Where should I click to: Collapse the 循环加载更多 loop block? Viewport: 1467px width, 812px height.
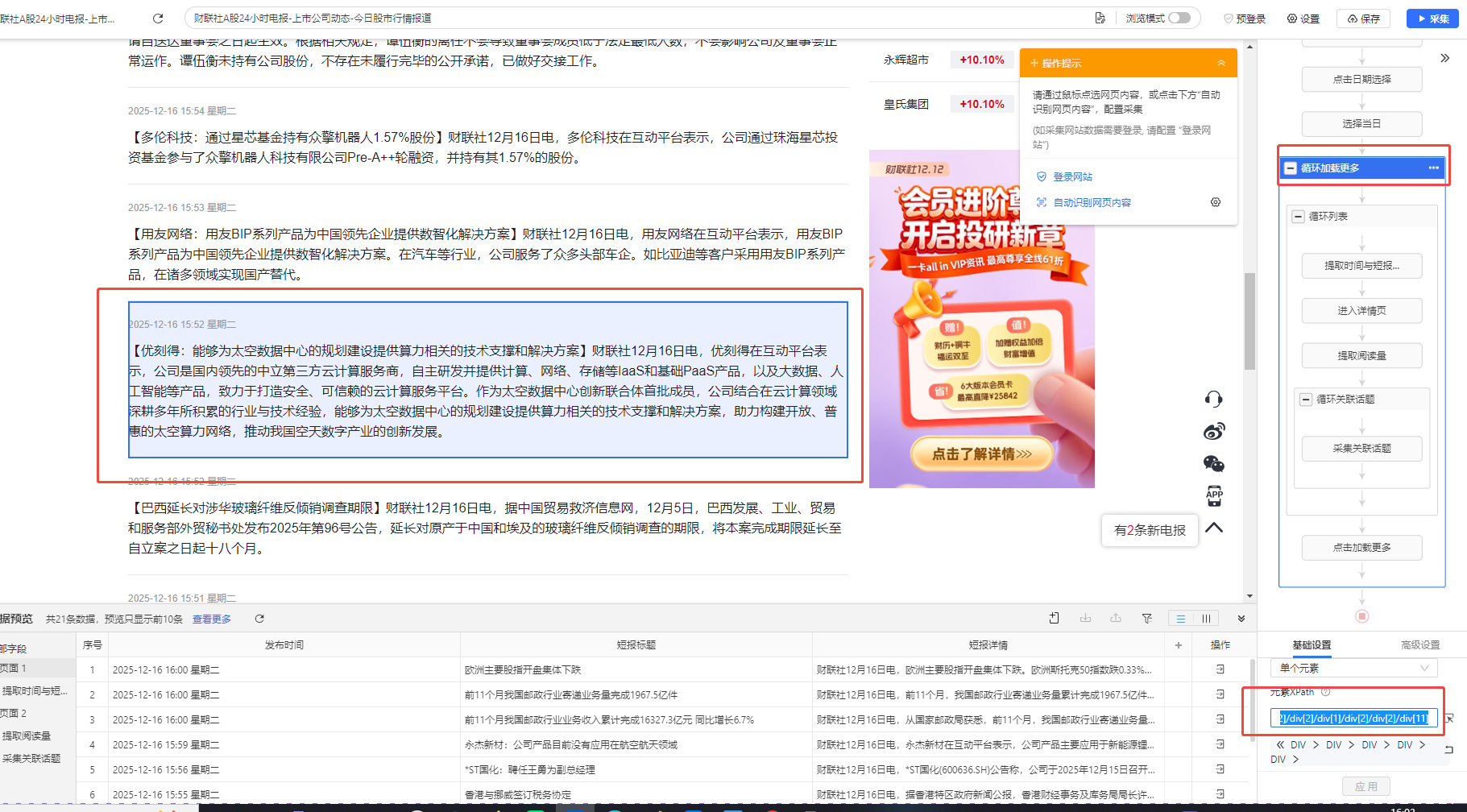click(1291, 168)
